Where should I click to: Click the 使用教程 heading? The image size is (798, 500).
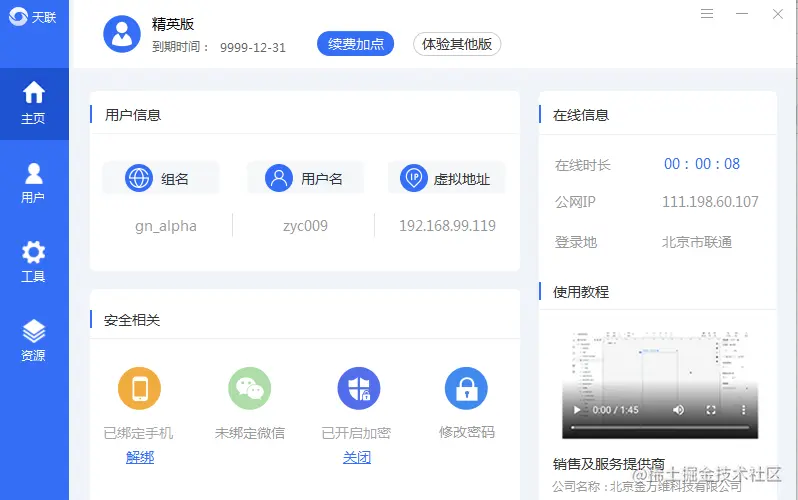pos(581,292)
